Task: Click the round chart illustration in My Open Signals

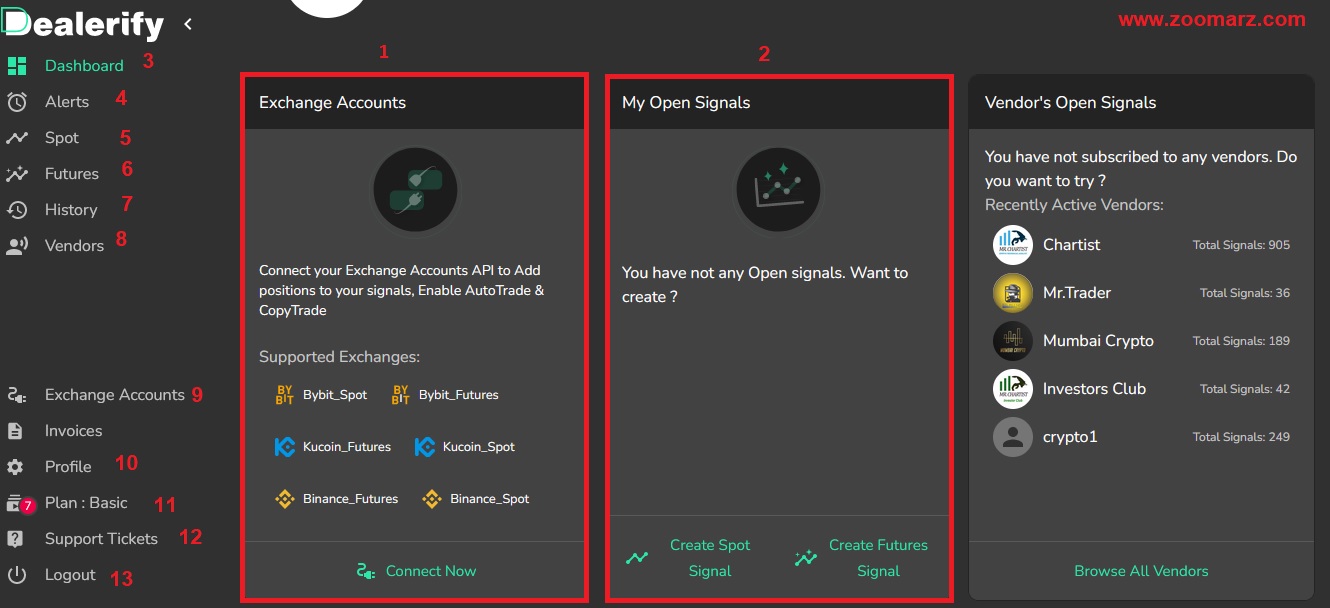Action: tap(778, 191)
